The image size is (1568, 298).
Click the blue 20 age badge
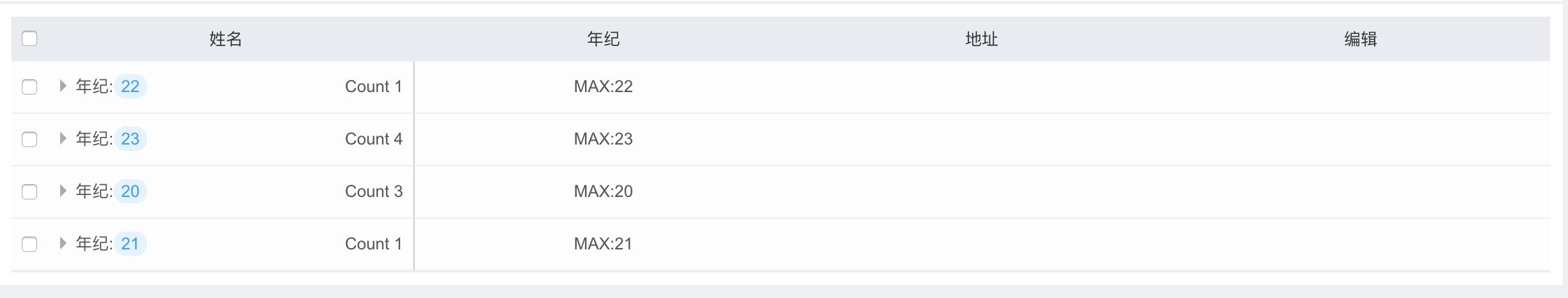click(130, 191)
